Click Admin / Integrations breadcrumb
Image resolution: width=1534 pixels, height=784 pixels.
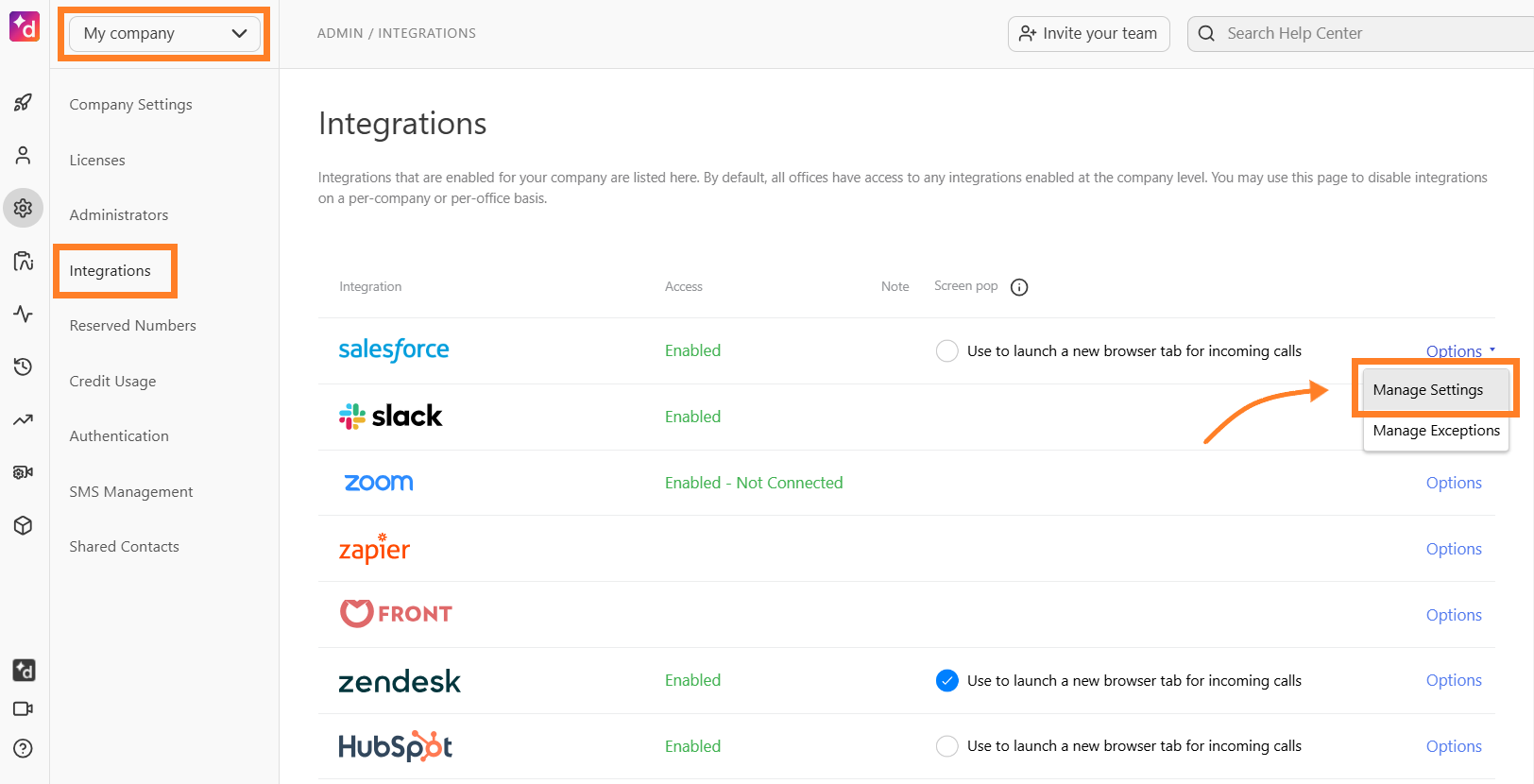[x=397, y=33]
